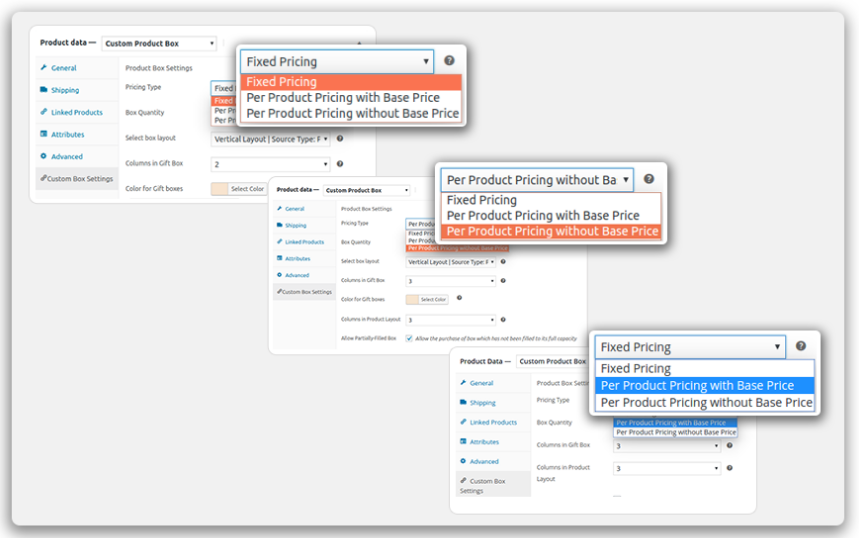Image resolution: width=859 pixels, height=538 pixels.
Task: Choose highlighted Per Product Pricing without Base Price in middle list
Action: click(x=551, y=231)
